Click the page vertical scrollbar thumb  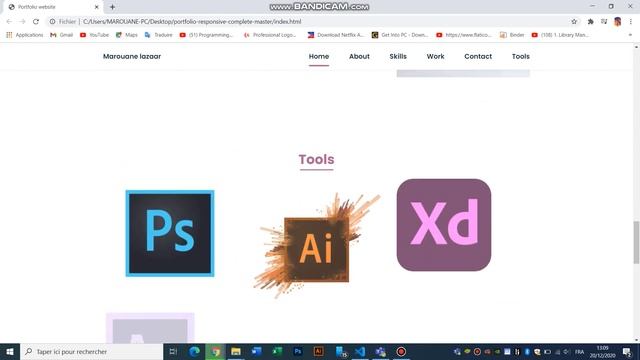coord(636,242)
